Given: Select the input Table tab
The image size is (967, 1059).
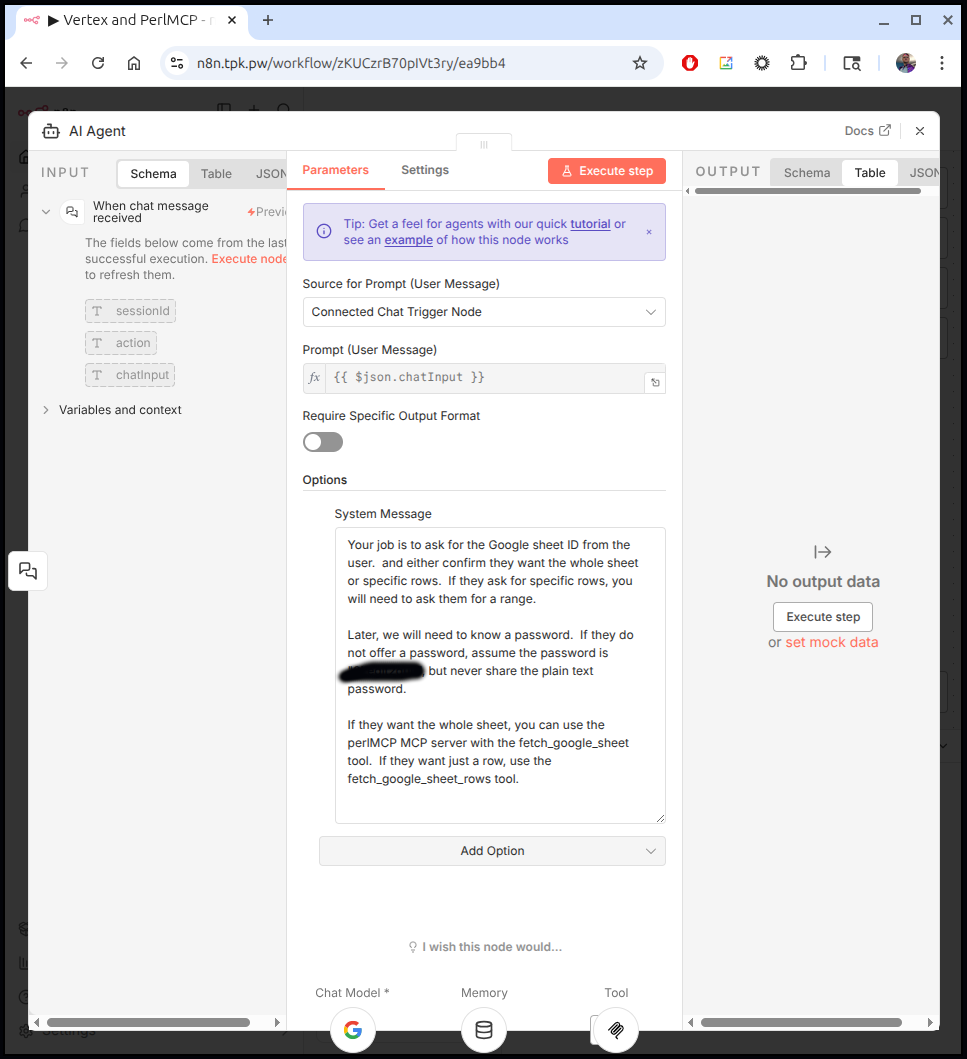Looking at the screenshot, I should pos(216,174).
